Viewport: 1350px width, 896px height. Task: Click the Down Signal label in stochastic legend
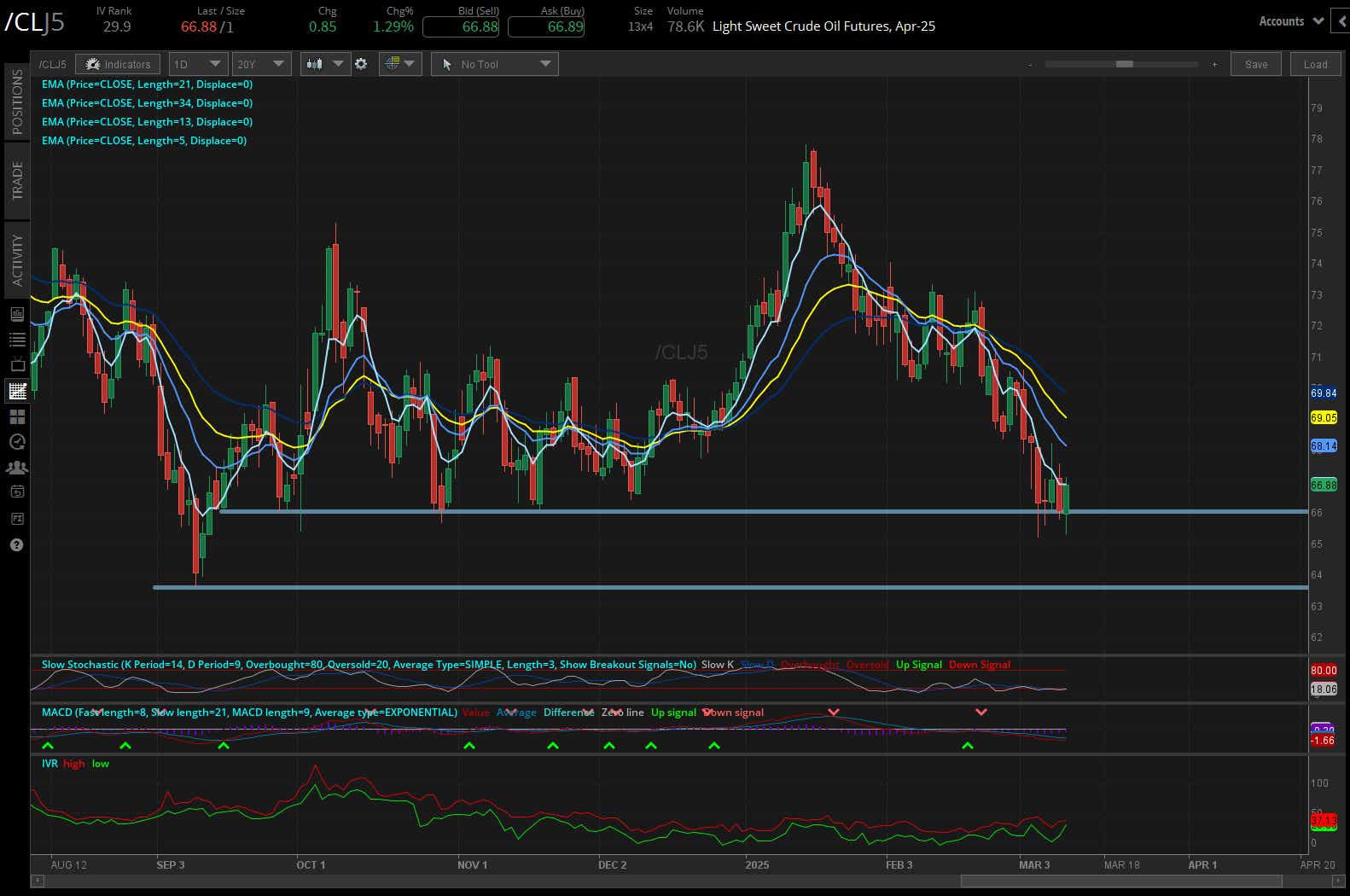pos(980,665)
